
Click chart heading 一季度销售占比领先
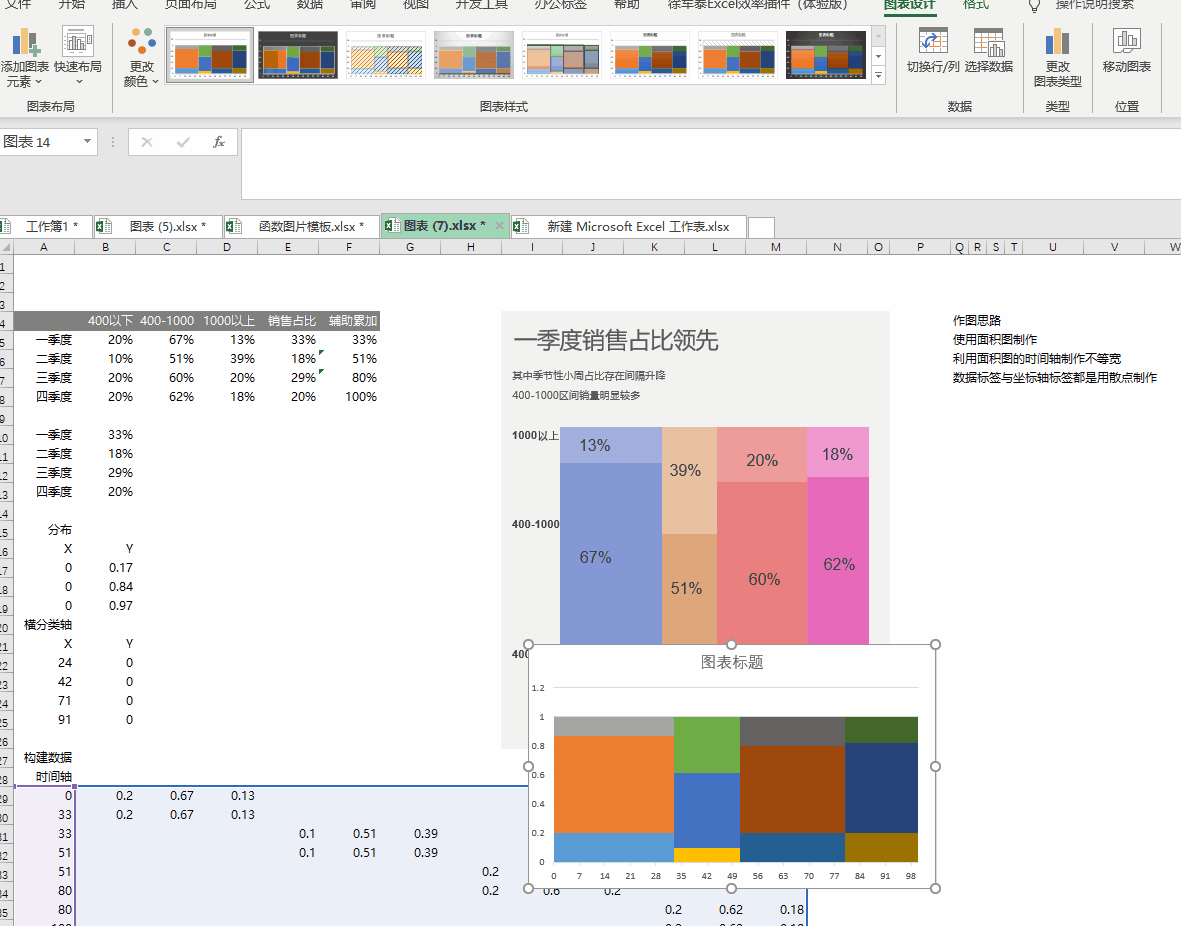coord(615,340)
